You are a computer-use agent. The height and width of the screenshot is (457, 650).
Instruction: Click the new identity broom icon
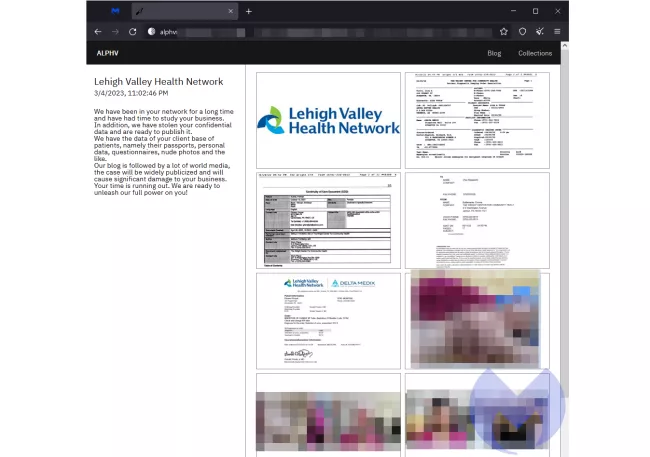point(540,32)
